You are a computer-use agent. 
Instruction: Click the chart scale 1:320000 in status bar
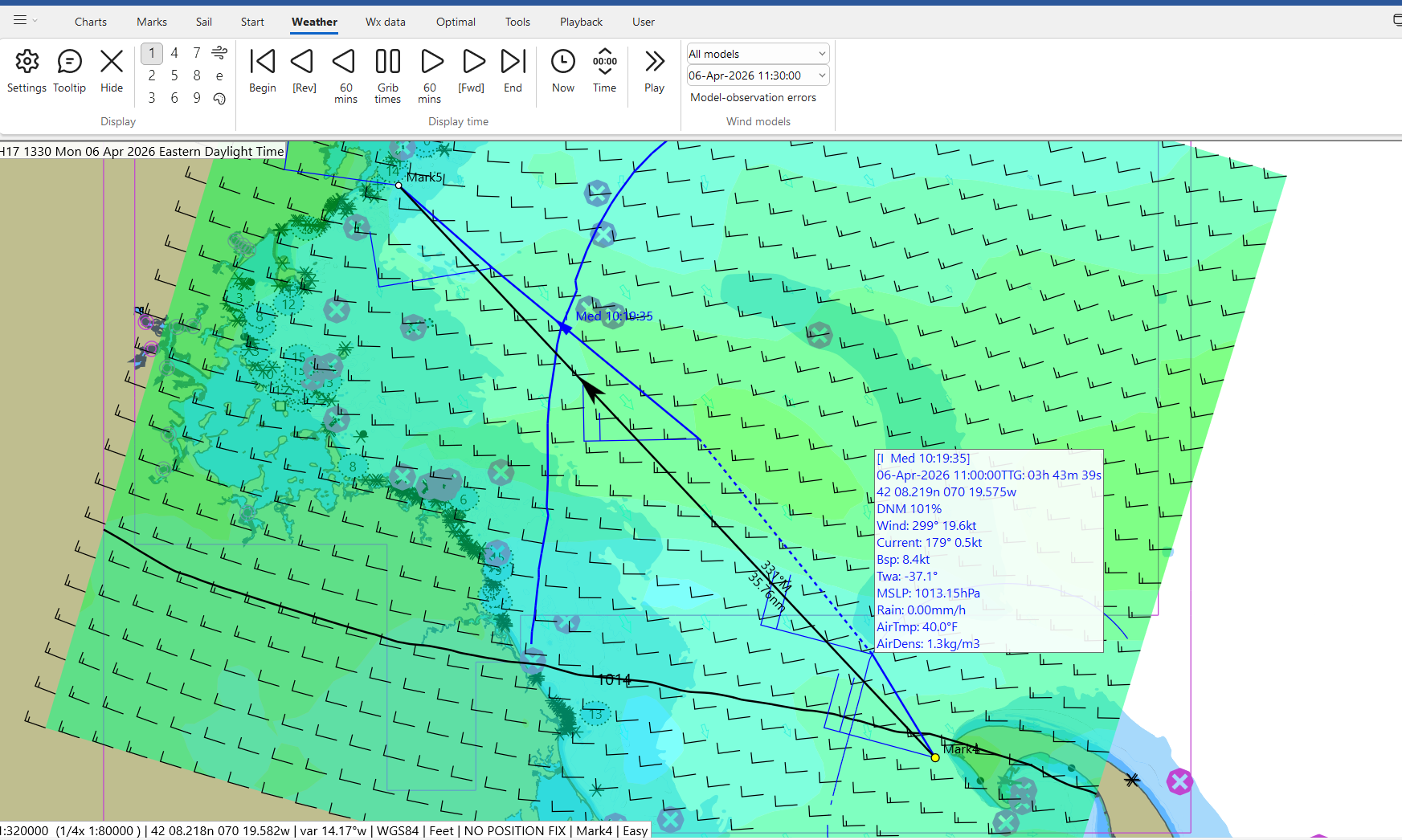(24, 831)
